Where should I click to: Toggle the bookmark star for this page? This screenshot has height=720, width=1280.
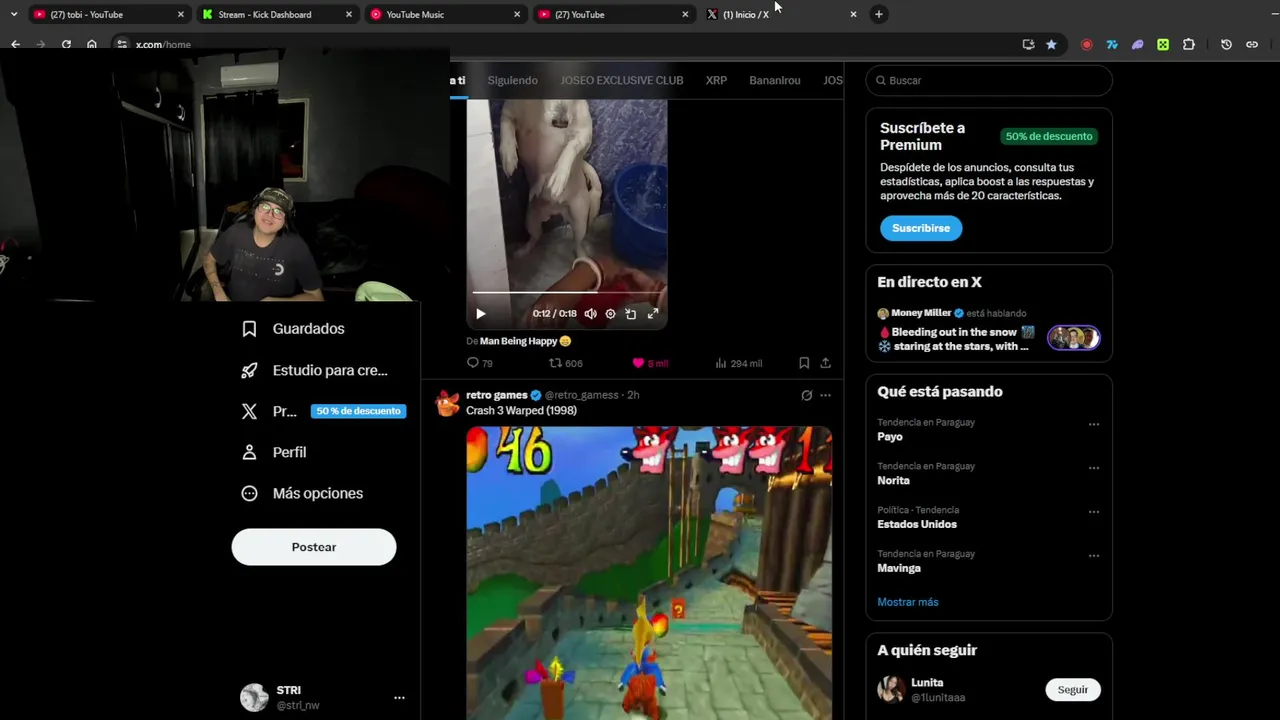coord(1051,44)
